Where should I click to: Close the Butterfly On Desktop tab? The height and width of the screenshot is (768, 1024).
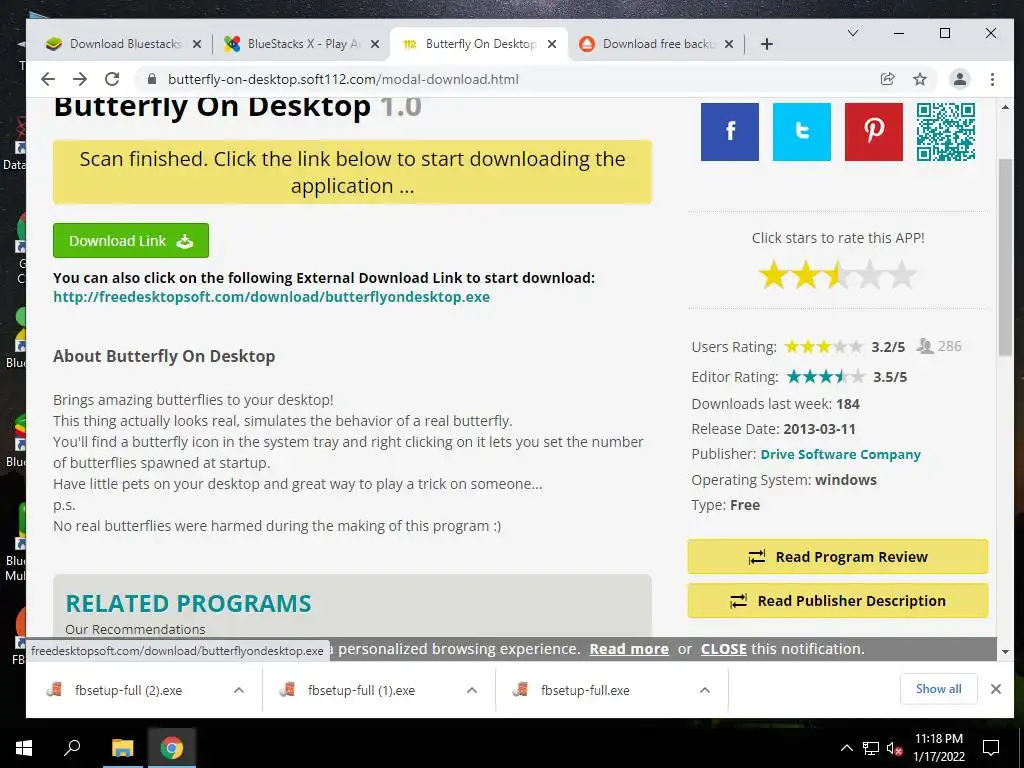(x=552, y=44)
